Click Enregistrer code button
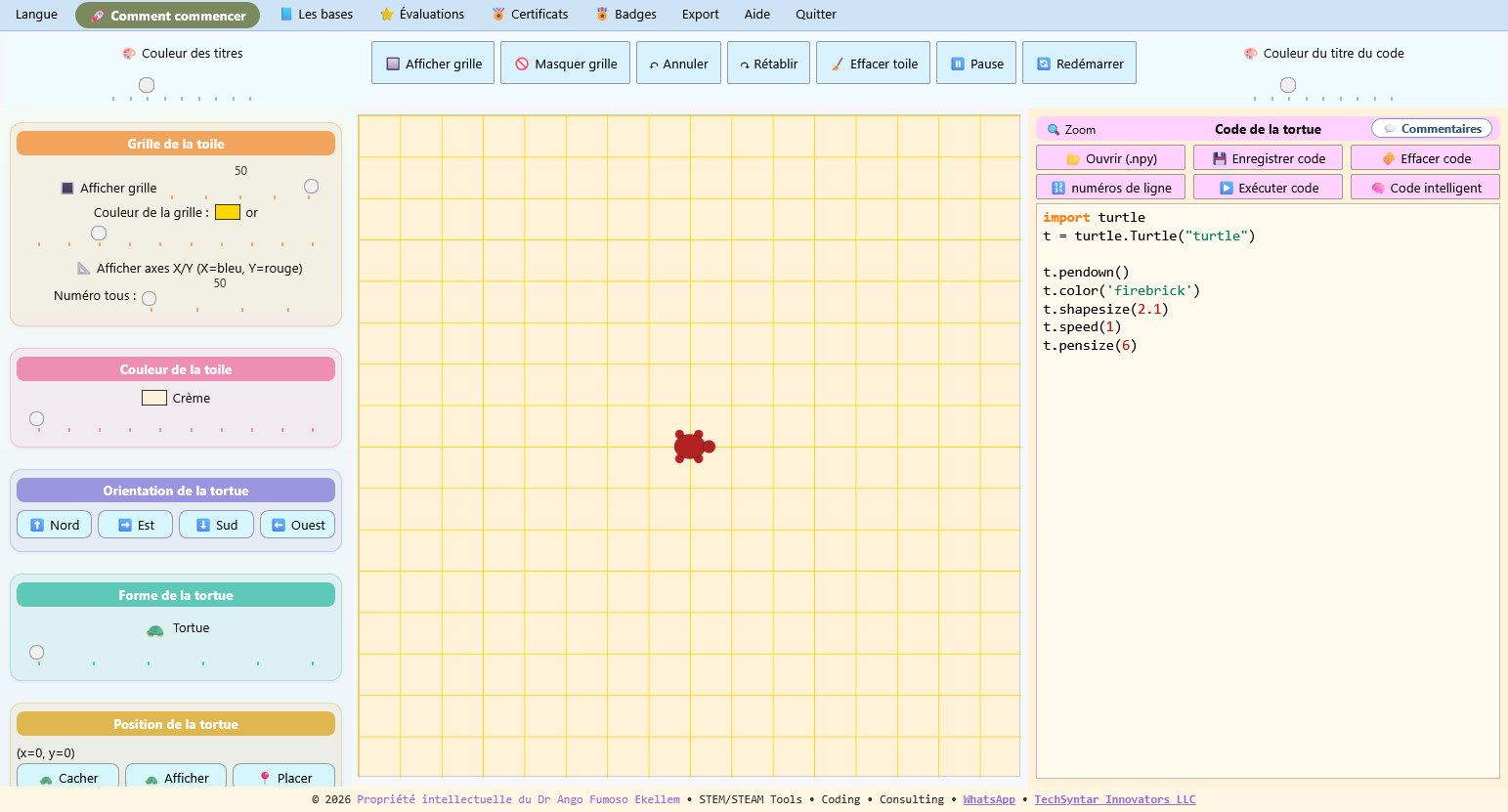This screenshot has width=1508, height=812. point(1268,158)
